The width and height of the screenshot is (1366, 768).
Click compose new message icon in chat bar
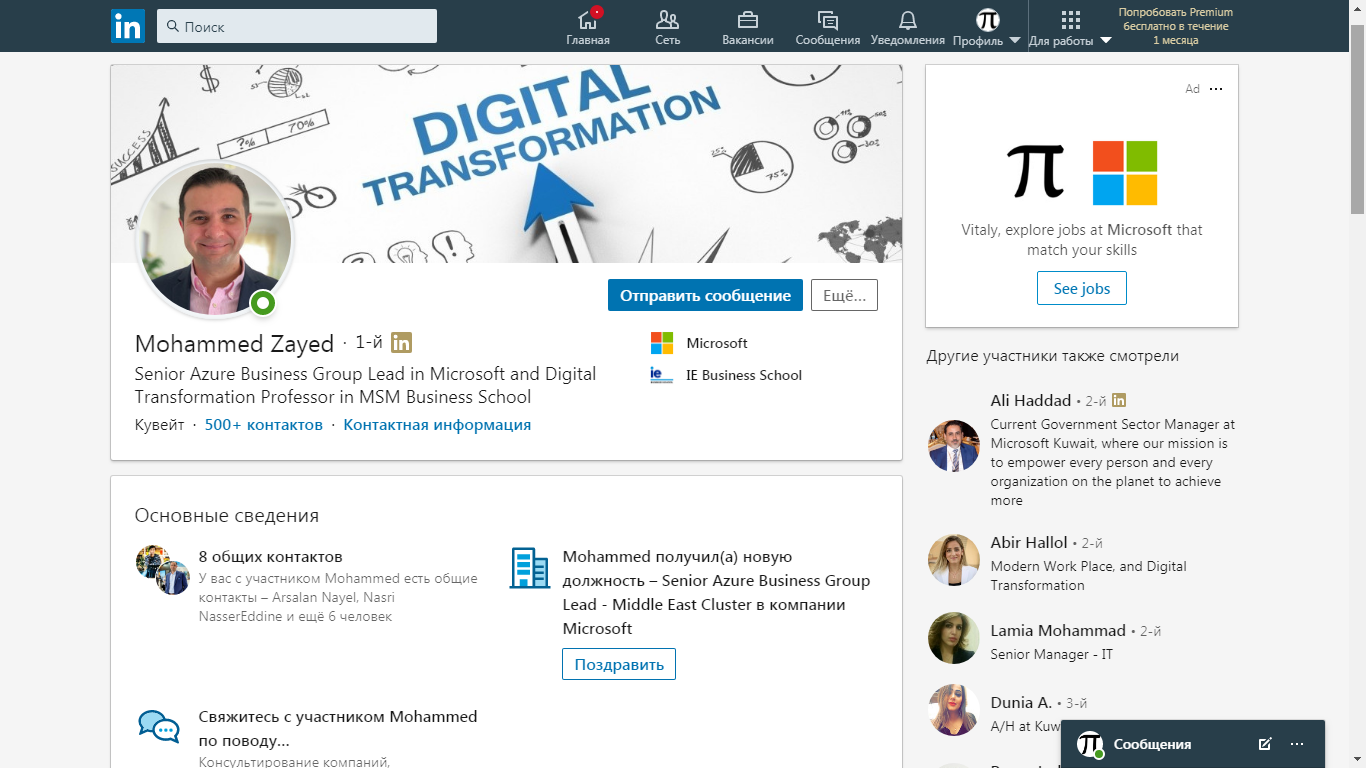[1265, 744]
